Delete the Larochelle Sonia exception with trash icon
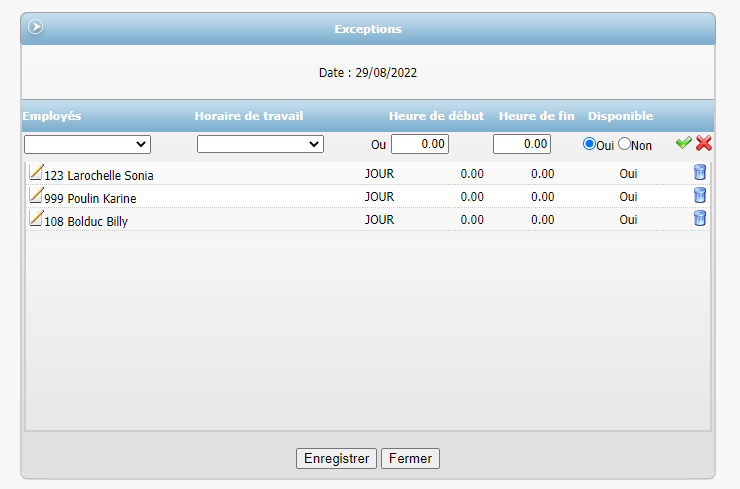This screenshot has width=740, height=489. (700, 172)
